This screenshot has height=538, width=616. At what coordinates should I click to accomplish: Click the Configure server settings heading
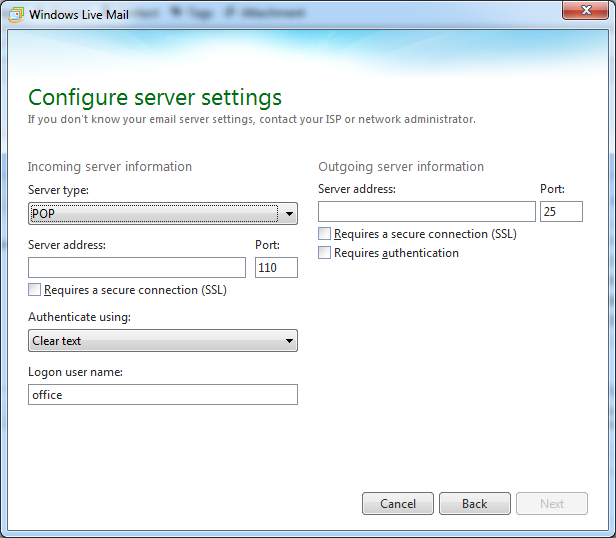[x=155, y=97]
